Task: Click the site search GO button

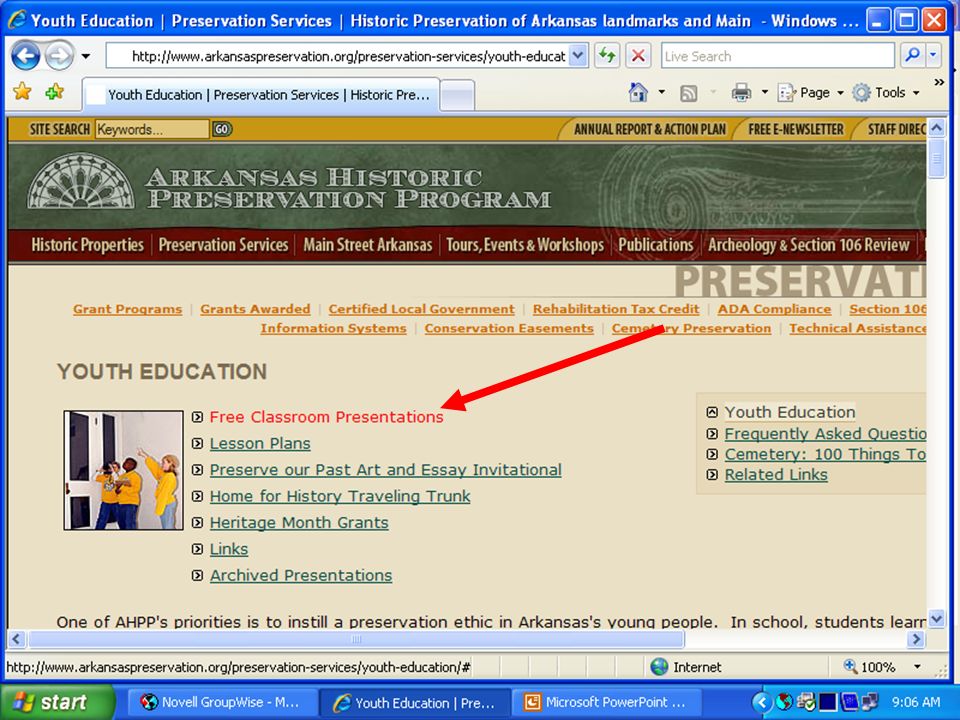Action: click(x=222, y=129)
